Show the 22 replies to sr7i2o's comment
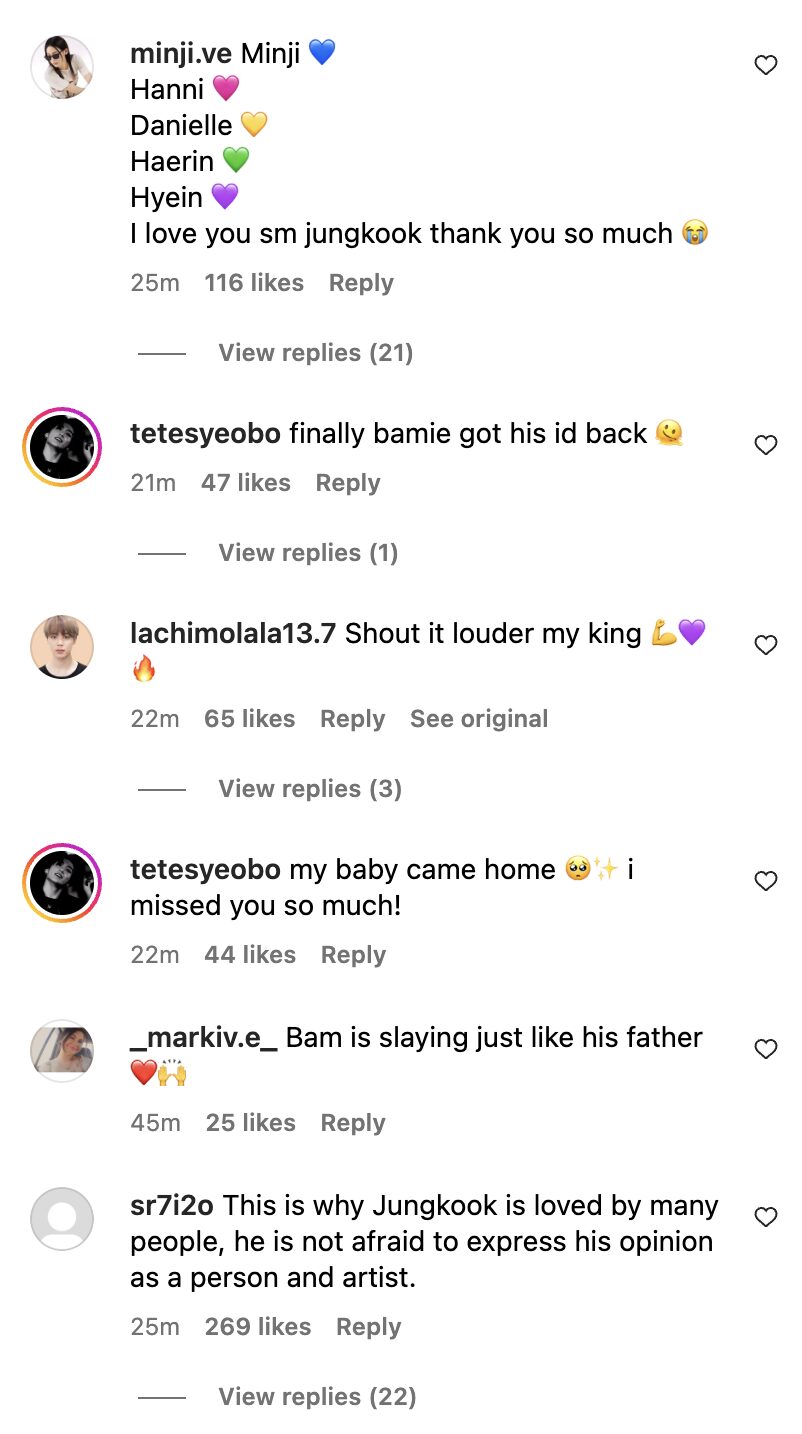The image size is (802, 1434). 317,1397
